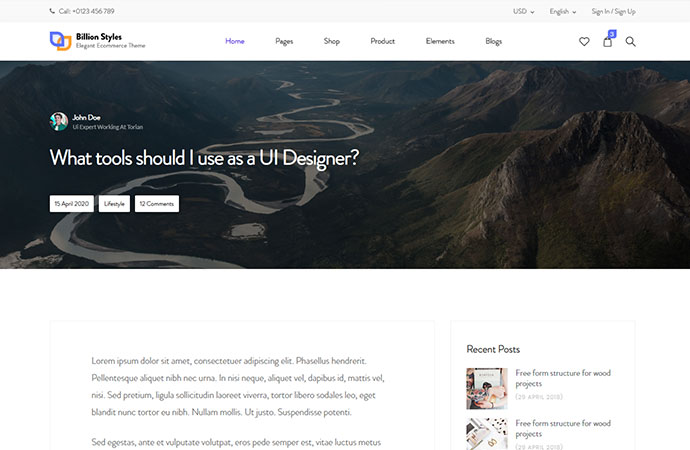Screen dimensions: 690x450
Task: Click John Doe's author avatar
Action: [59, 121]
